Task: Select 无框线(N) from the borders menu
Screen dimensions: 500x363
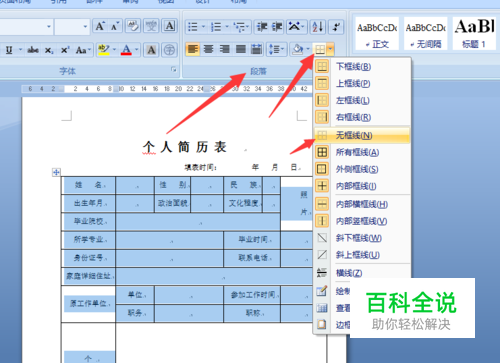Action: [362, 135]
